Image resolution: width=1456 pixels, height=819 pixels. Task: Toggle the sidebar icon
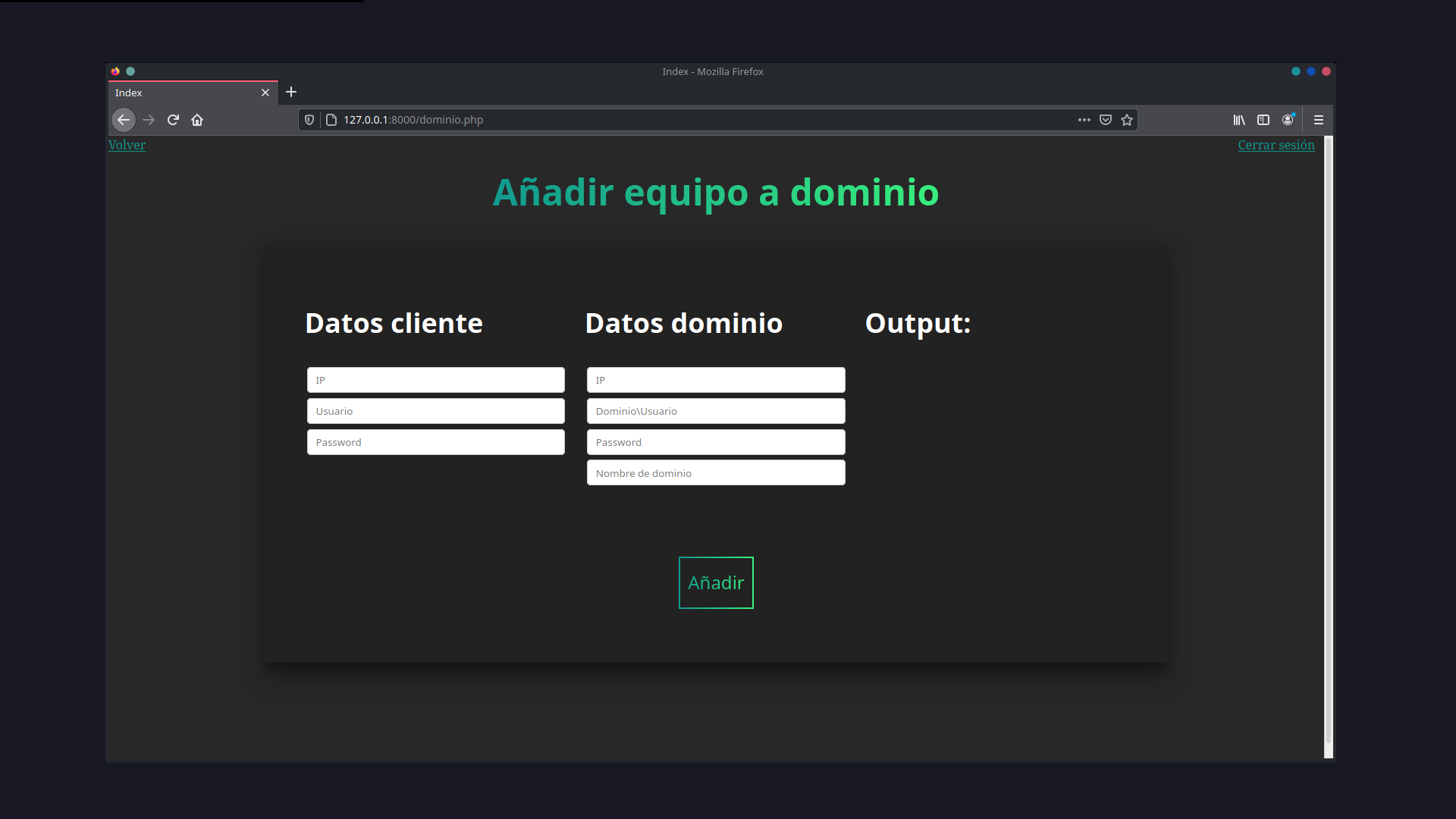1264,120
